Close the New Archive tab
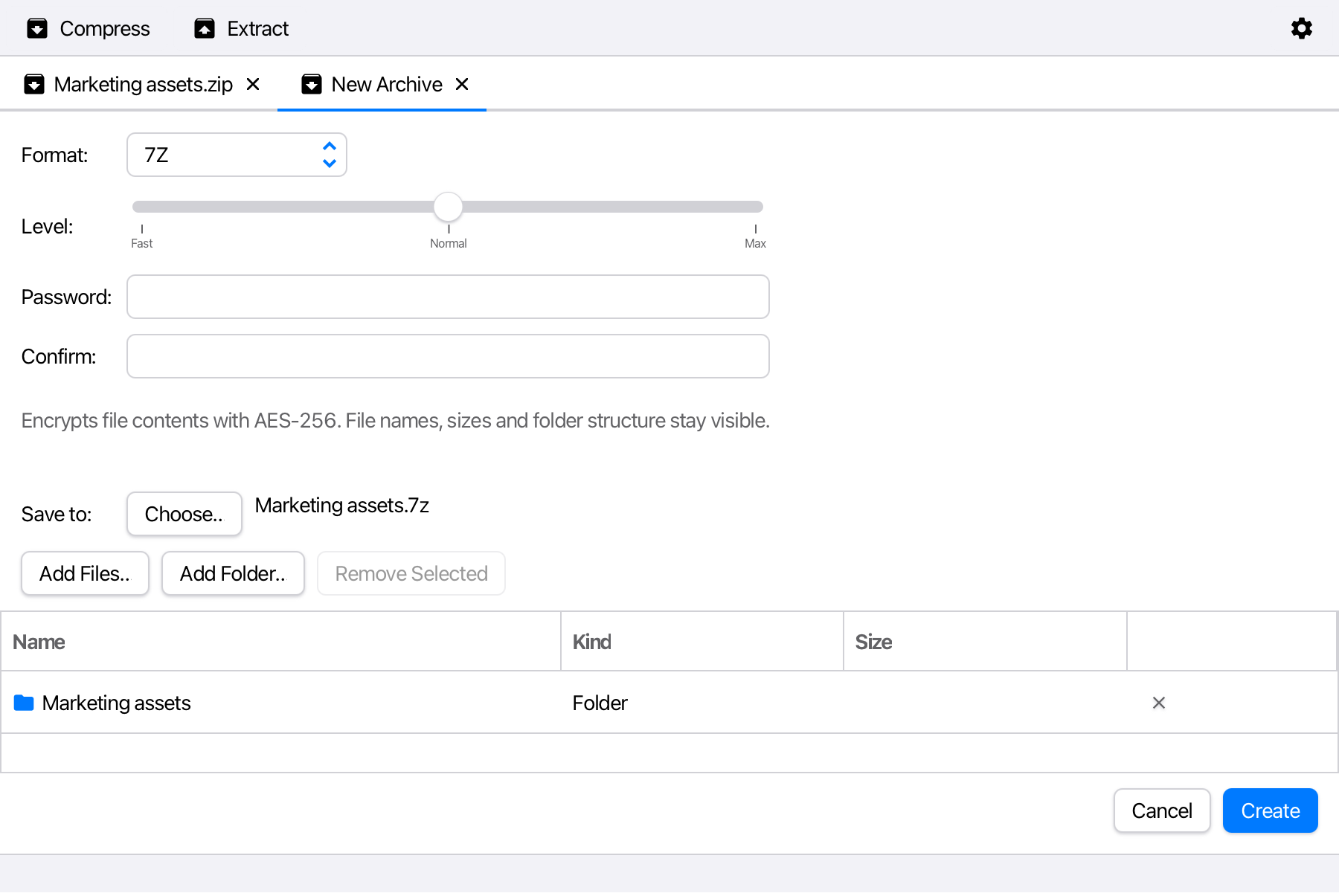1339x896 pixels. tap(462, 84)
